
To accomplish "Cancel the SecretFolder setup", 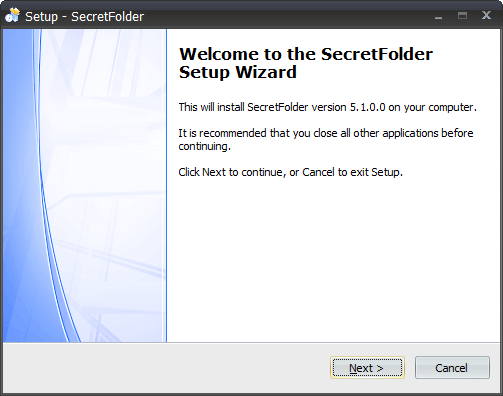I will tap(452, 368).
